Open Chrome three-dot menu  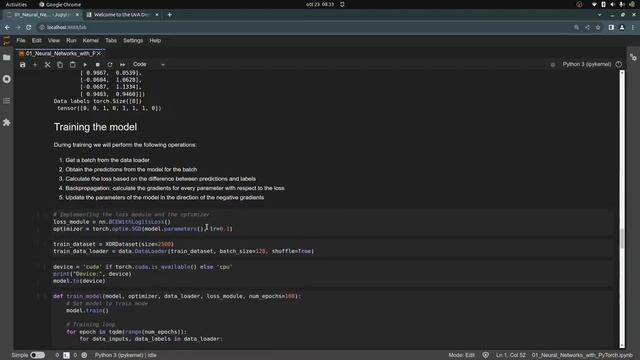point(633,27)
